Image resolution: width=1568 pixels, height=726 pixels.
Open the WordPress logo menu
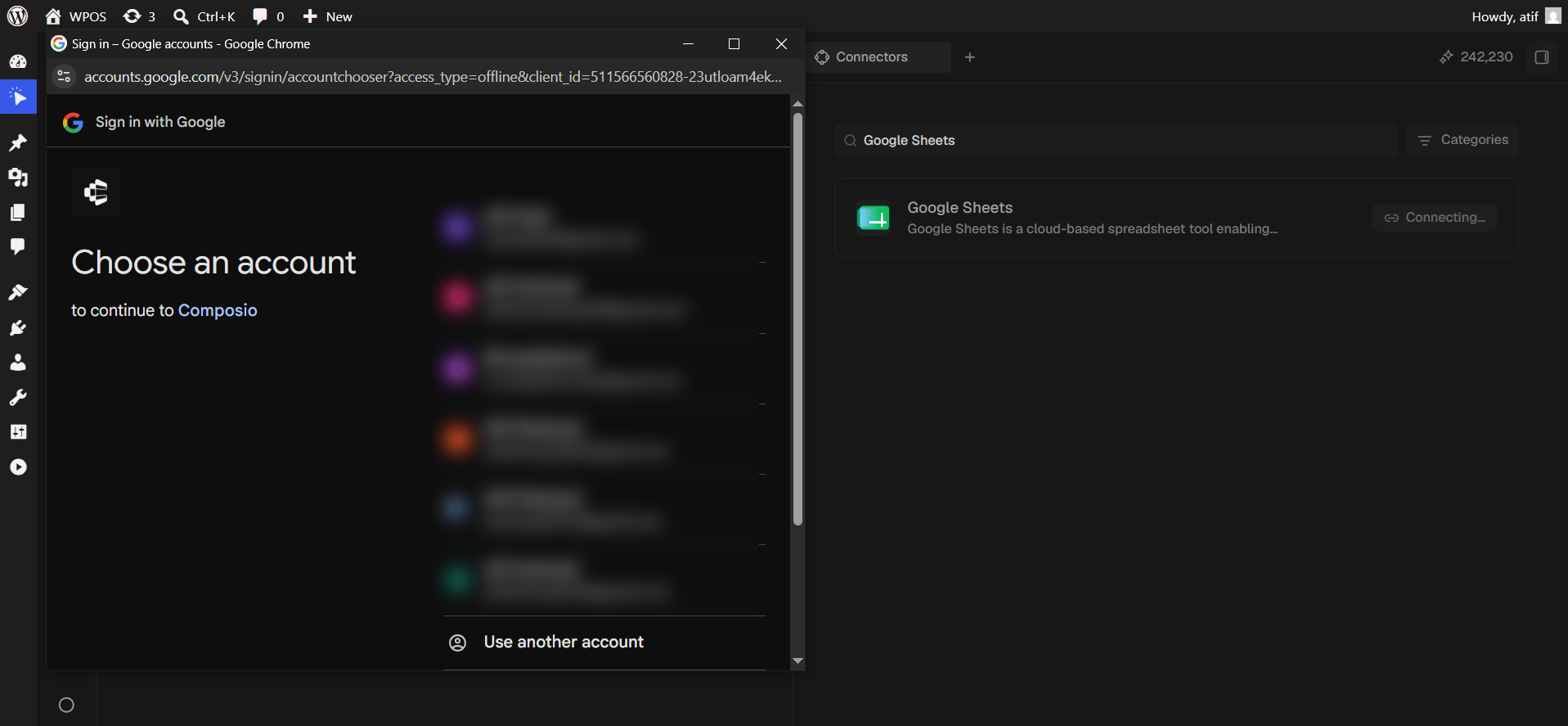17,16
